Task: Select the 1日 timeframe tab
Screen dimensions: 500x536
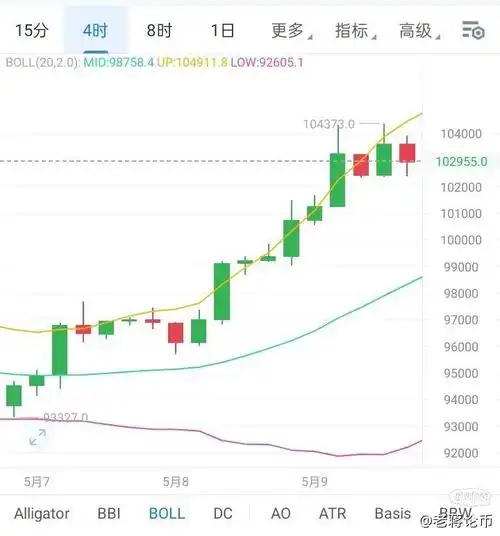Action: [222, 30]
